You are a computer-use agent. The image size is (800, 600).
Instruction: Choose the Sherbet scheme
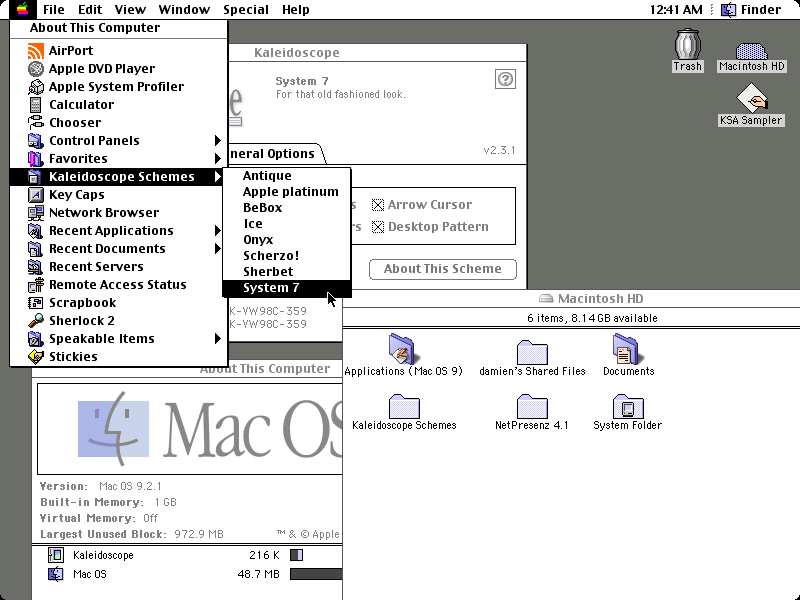click(287, 272)
